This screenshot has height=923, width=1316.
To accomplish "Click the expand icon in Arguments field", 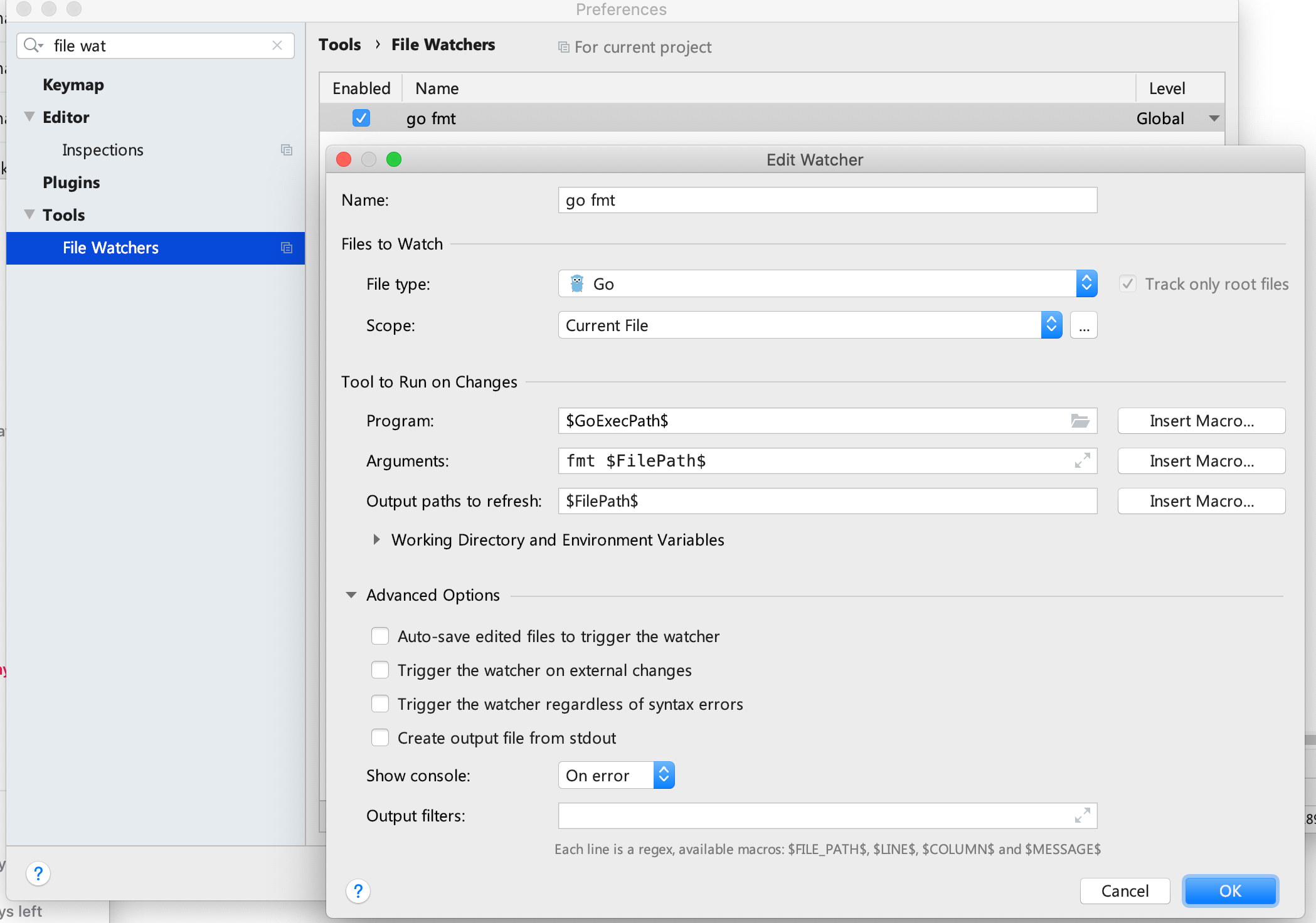I will tap(1082, 461).
